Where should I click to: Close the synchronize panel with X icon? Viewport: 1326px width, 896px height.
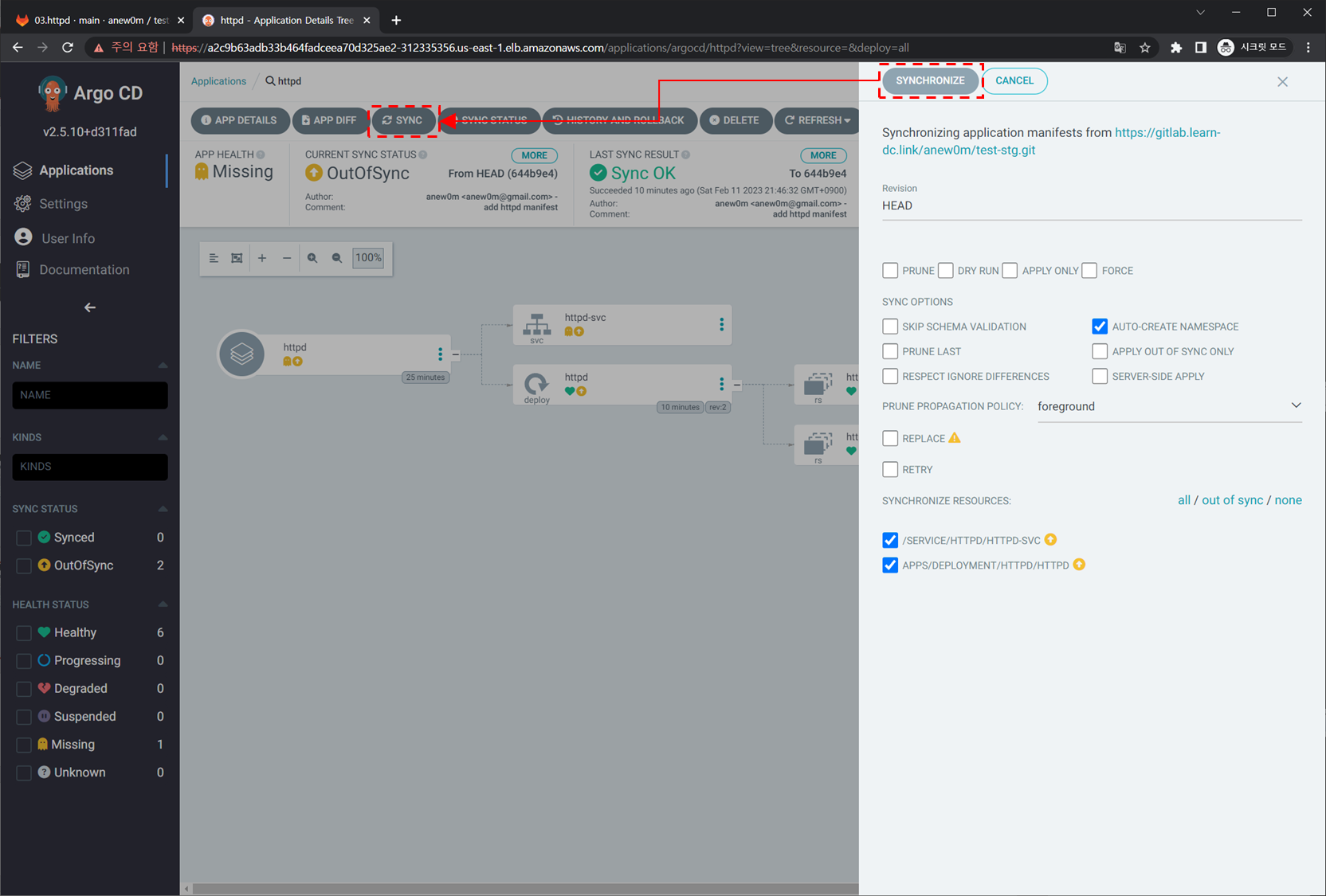1282,81
